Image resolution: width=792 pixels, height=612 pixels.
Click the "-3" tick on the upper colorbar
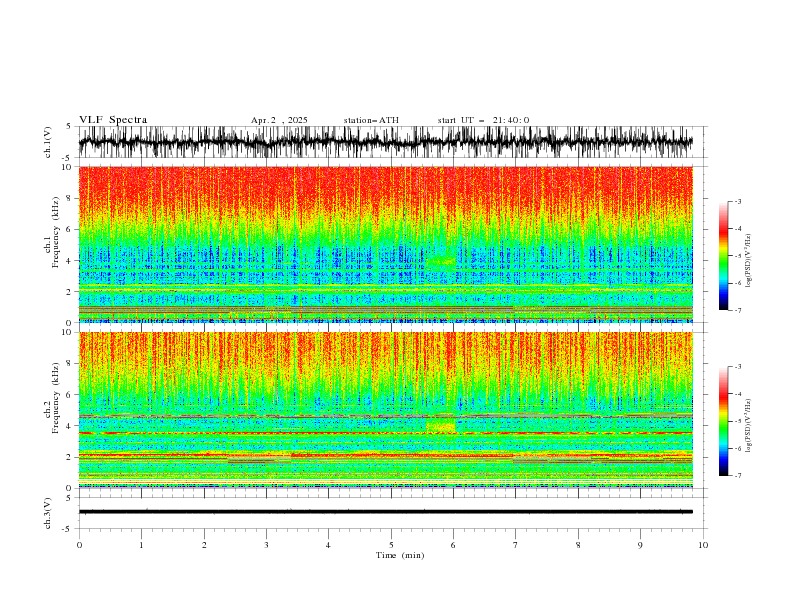click(x=738, y=201)
